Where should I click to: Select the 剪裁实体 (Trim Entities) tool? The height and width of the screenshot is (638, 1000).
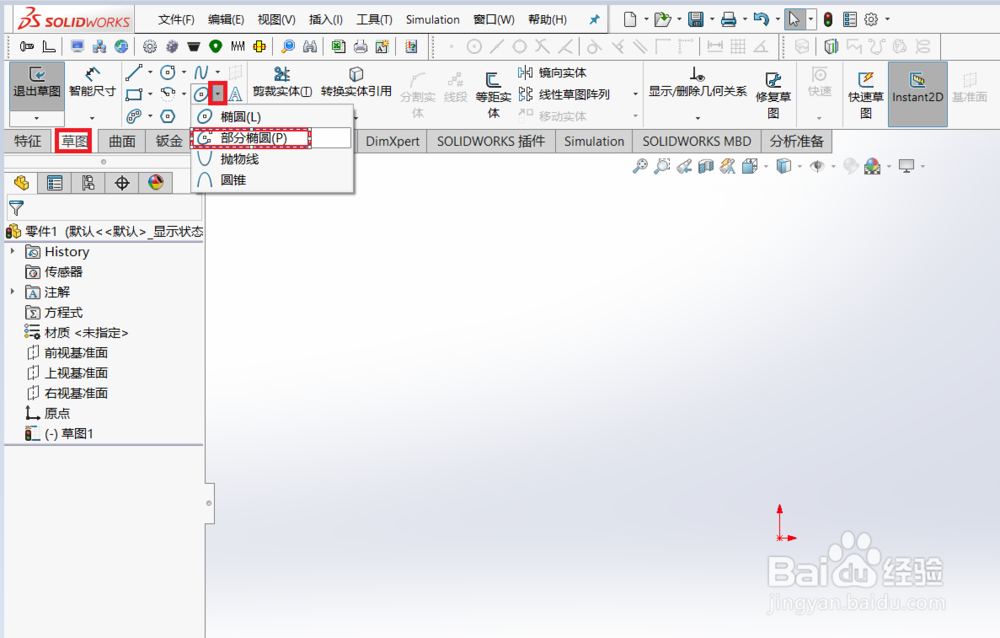pyautogui.click(x=281, y=80)
